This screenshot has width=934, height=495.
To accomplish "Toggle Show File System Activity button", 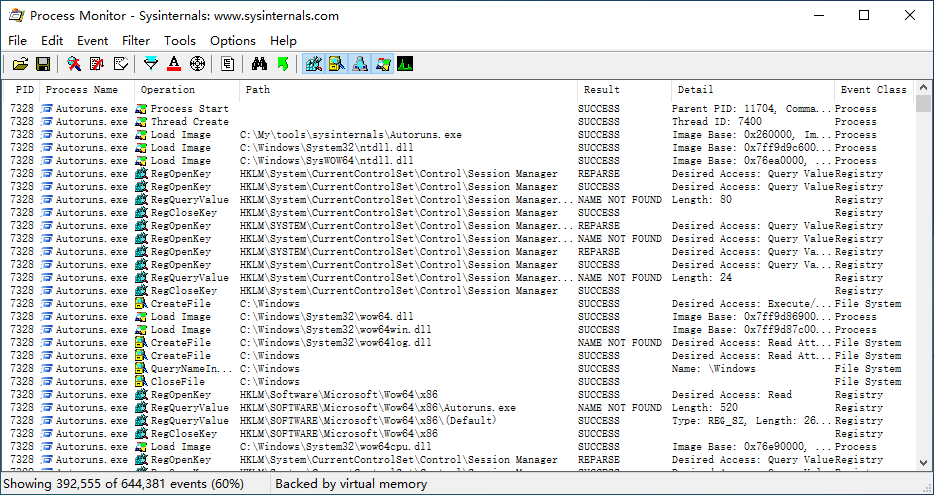I will click(x=336, y=64).
